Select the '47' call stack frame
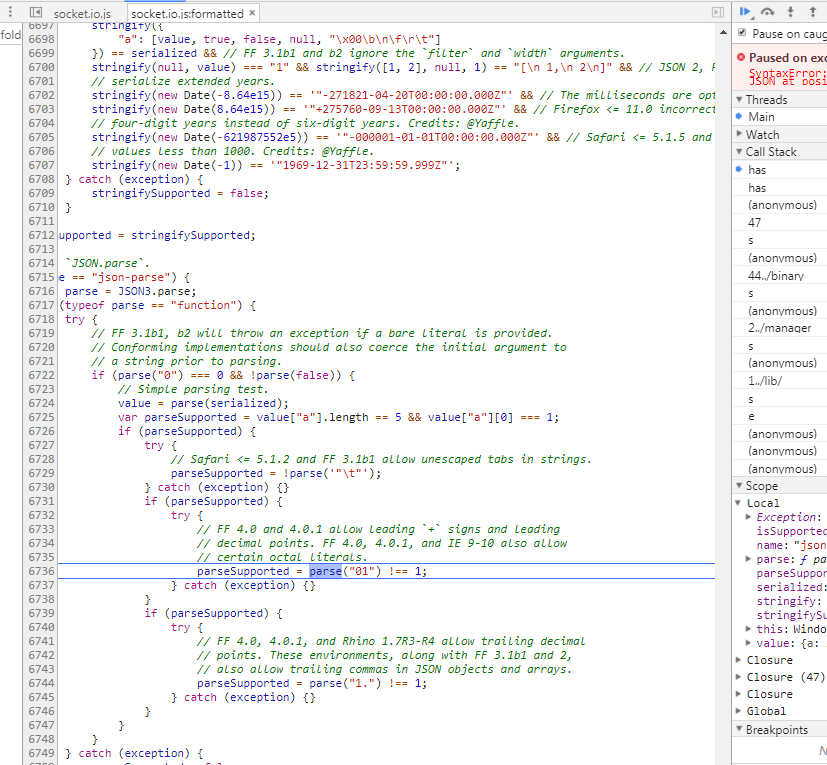This screenshot has width=827, height=765. (x=780, y=223)
